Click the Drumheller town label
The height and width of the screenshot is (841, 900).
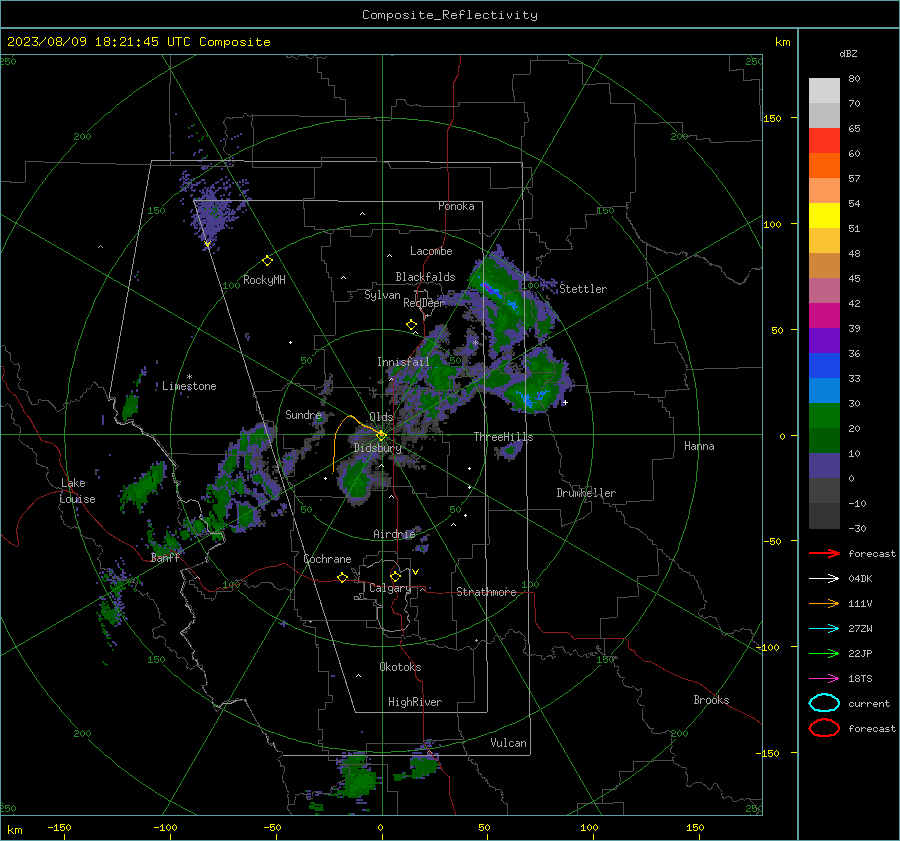(586, 493)
